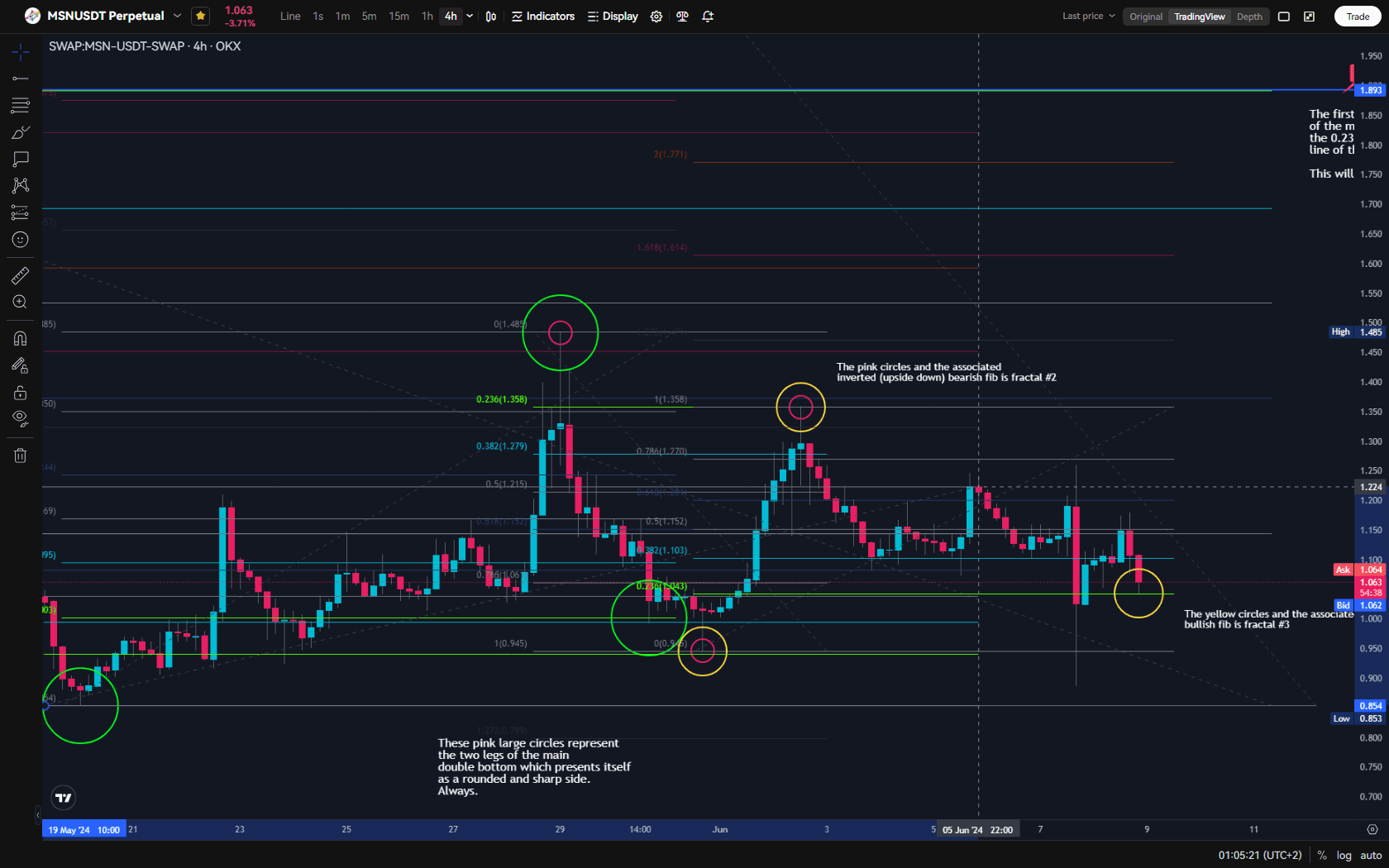The width and height of the screenshot is (1389, 868).
Task: Select the zoom in tool
Action: [21, 302]
